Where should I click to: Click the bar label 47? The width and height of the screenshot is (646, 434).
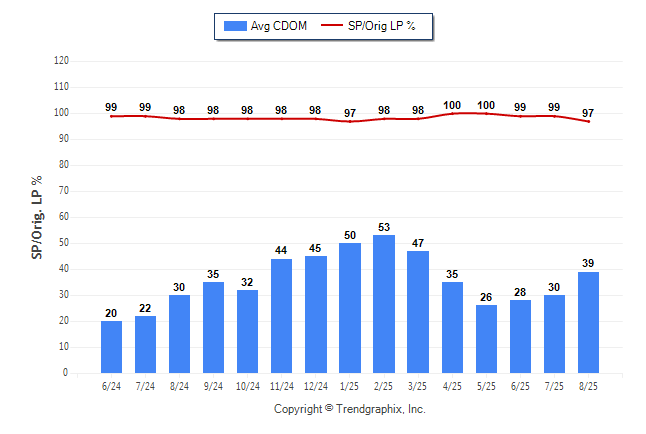[x=418, y=243]
